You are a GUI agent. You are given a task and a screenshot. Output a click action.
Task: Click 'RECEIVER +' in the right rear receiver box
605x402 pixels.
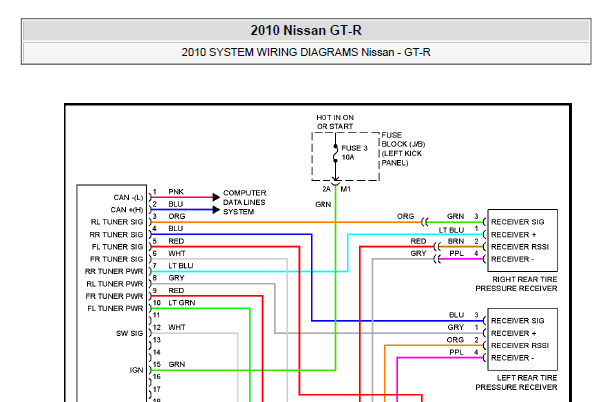tap(514, 235)
